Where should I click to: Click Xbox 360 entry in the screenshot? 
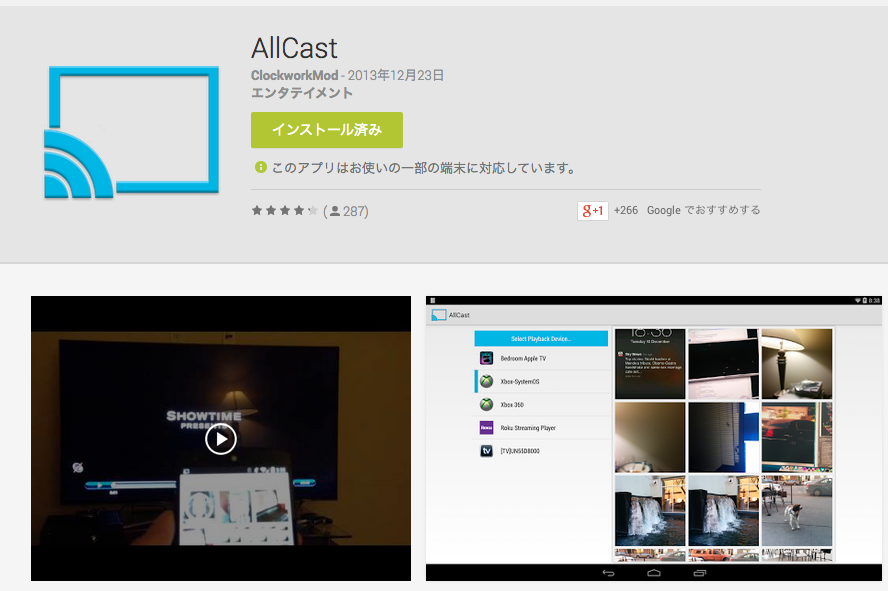pos(511,405)
